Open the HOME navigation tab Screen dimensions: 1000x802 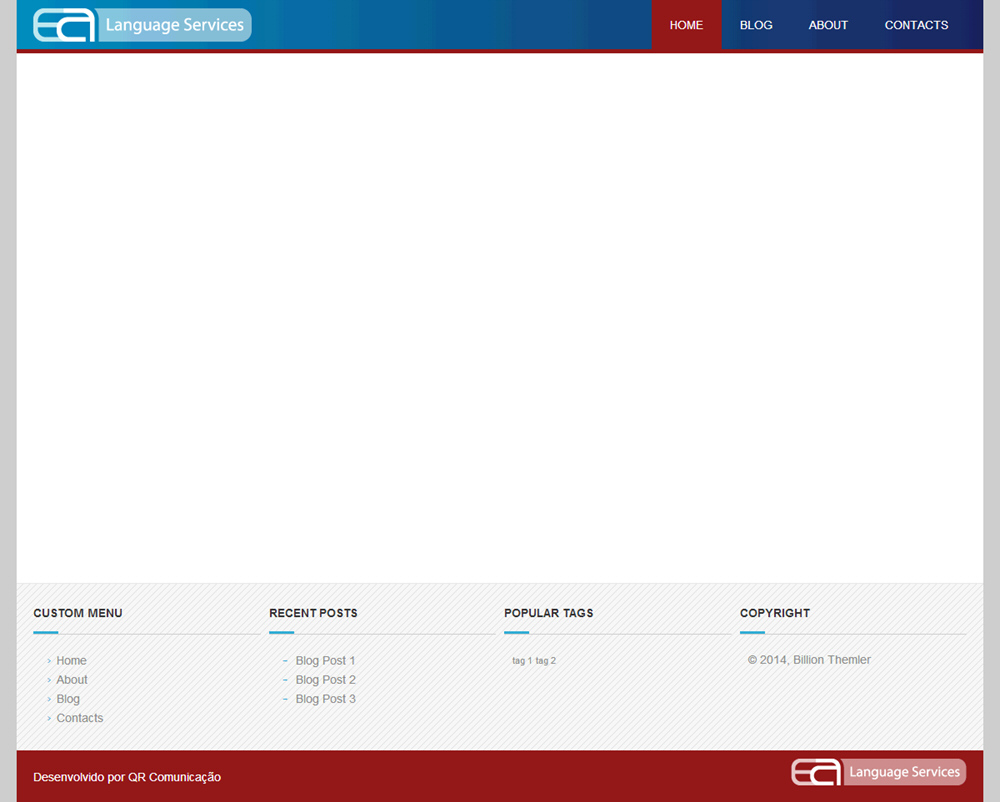(686, 25)
